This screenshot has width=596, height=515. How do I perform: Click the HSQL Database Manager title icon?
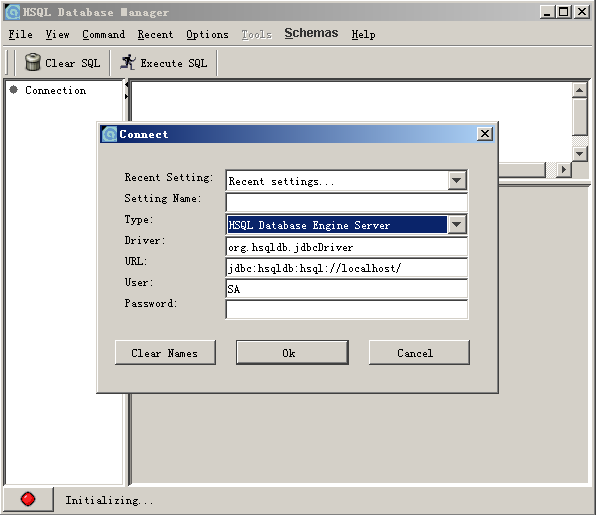pos(13,12)
